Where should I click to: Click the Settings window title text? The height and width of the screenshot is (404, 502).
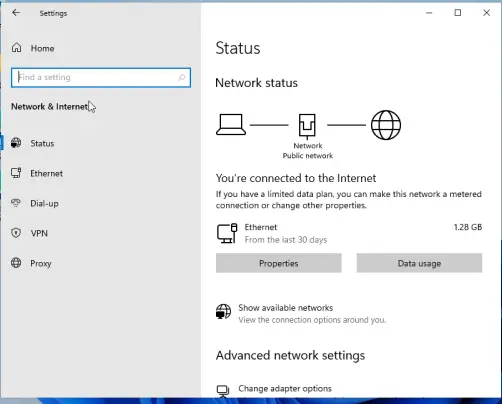(53, 13)
